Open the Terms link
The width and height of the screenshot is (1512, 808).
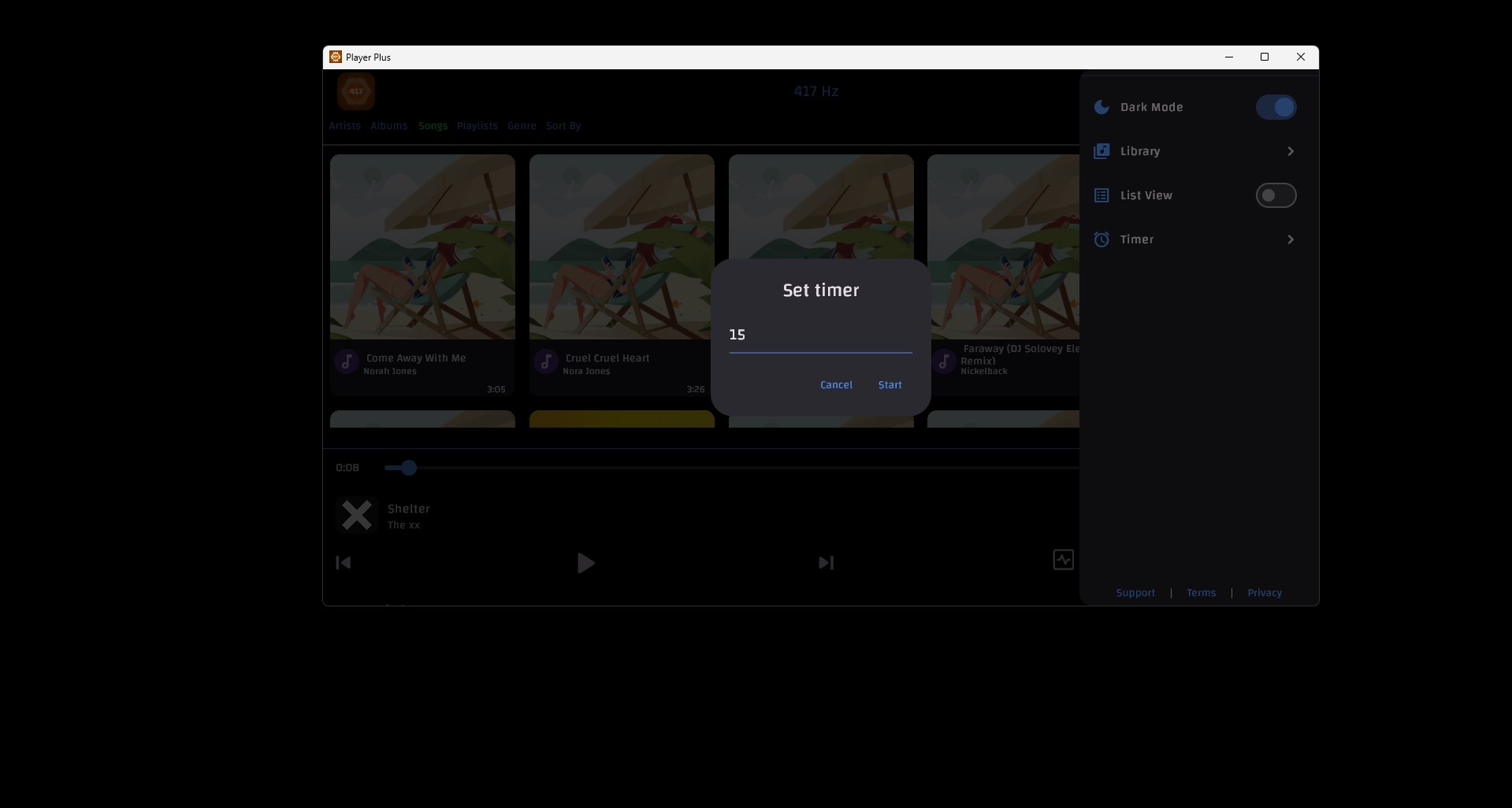[x=1201, y=593]
